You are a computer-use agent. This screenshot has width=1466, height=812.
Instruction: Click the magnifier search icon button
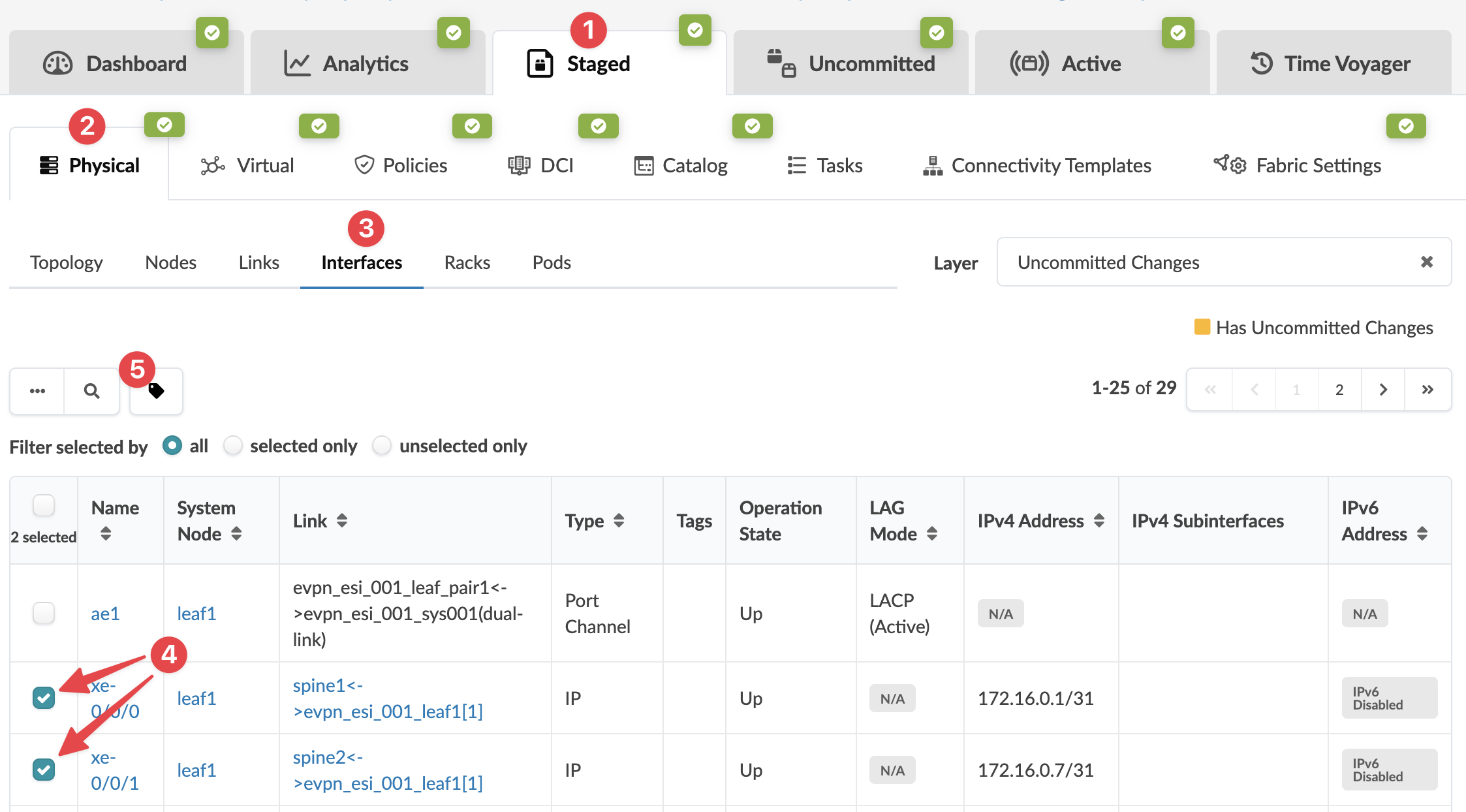pos(91,390)
